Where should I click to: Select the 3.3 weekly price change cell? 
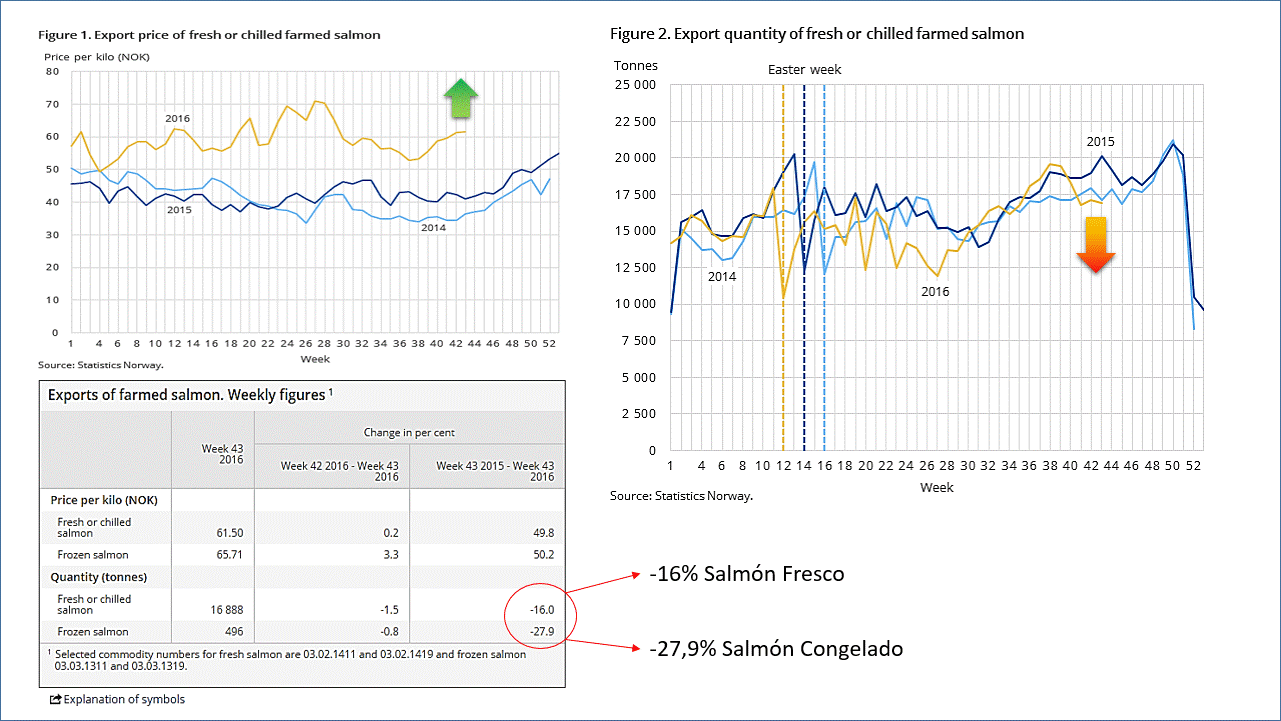391,555
